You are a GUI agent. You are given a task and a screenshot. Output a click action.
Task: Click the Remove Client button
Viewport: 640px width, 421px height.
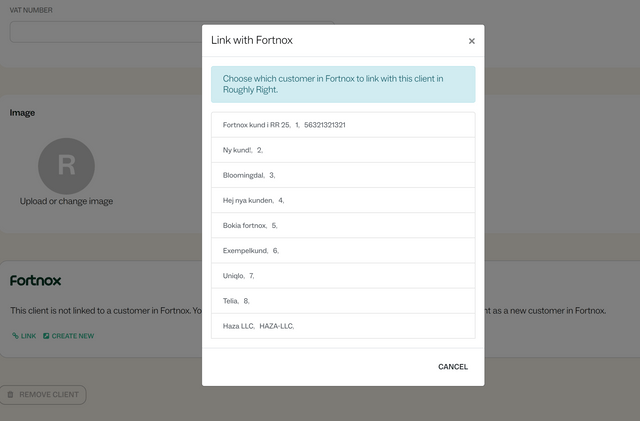43,395
